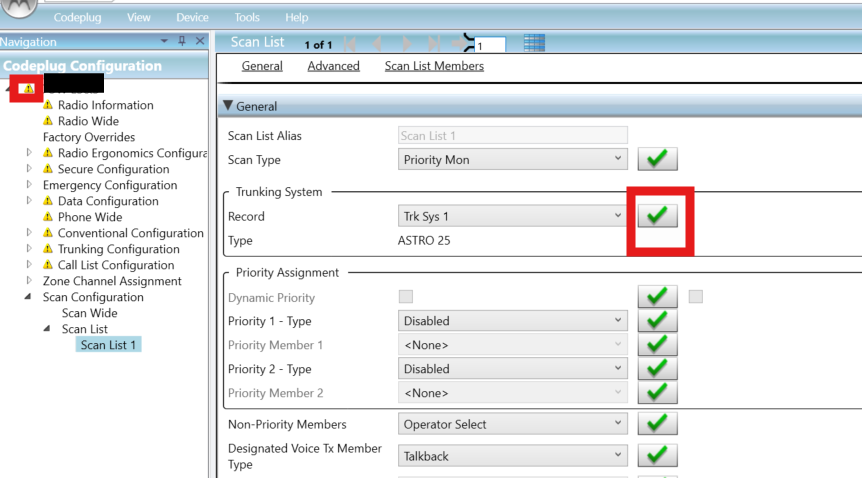Go to next Scan List record
Image resolution: width=862 pixels, height=478 pixels.
point(406,43)
